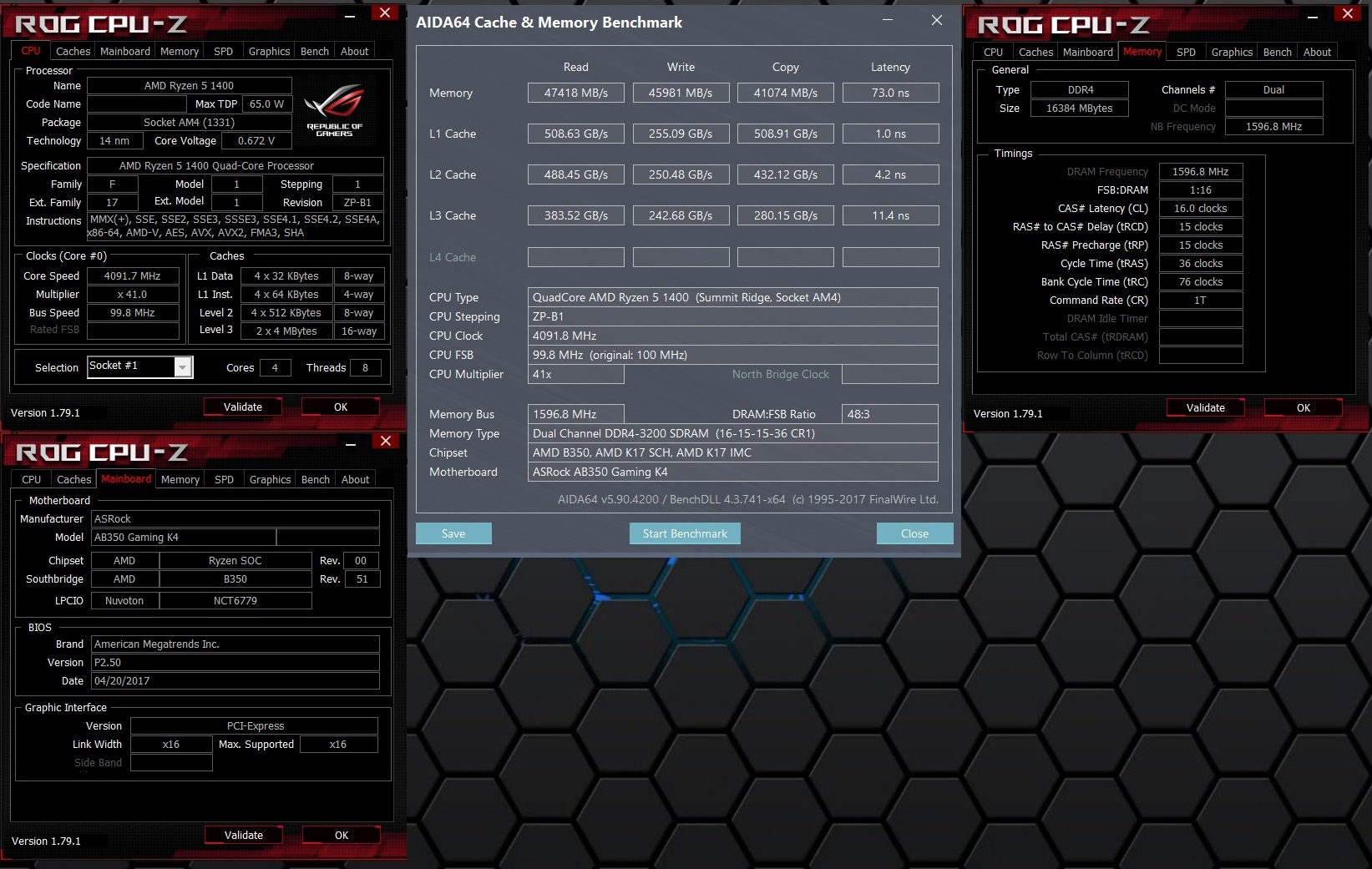Click the memory Size value 16384 MBytes
Screen dimensions: 1372x869
[x=1080, y=108]
